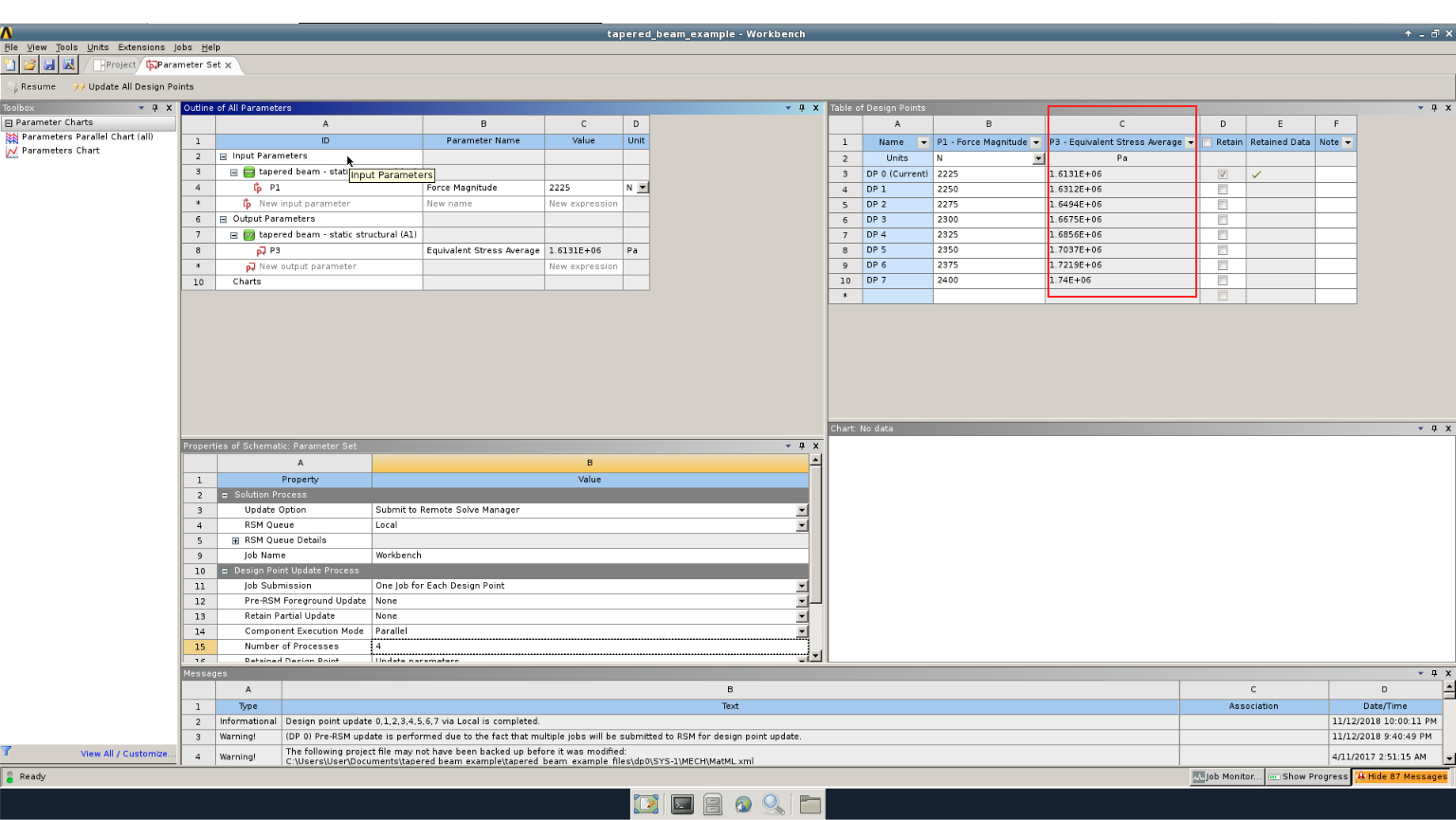This screenshot has width=1456, height=820.
Task: Toggle the Retain header checkbox
Action: coord(1207,142)
